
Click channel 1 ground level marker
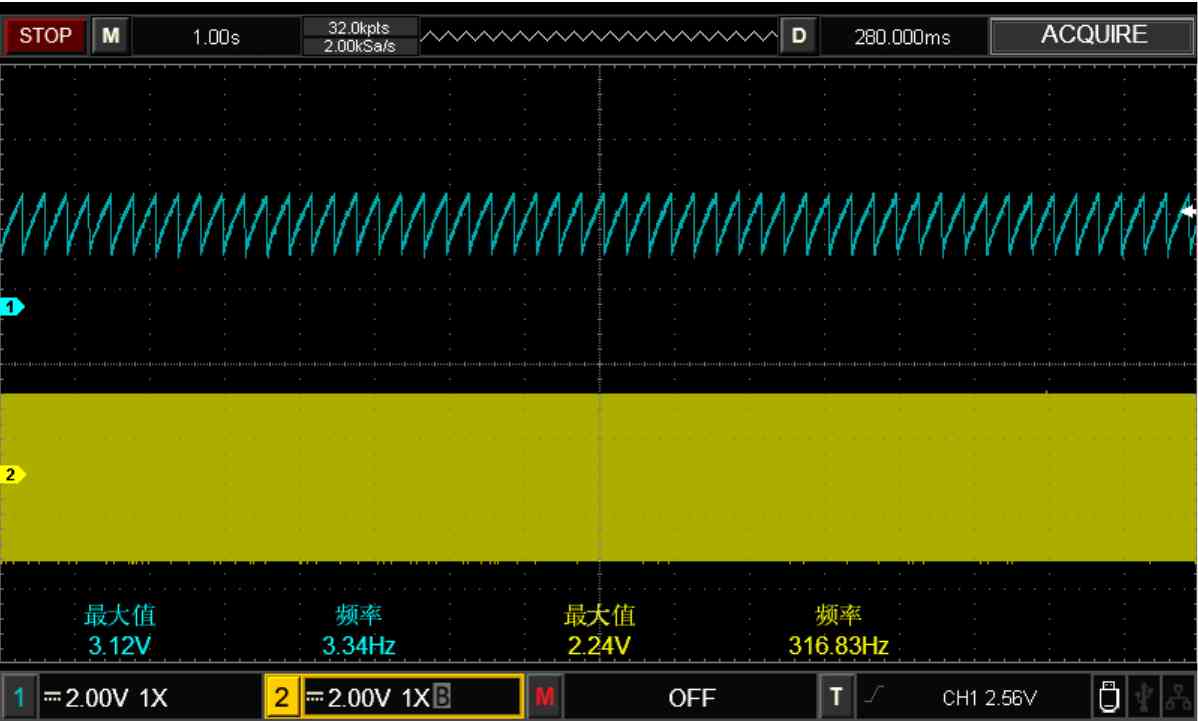click(11, 307)
